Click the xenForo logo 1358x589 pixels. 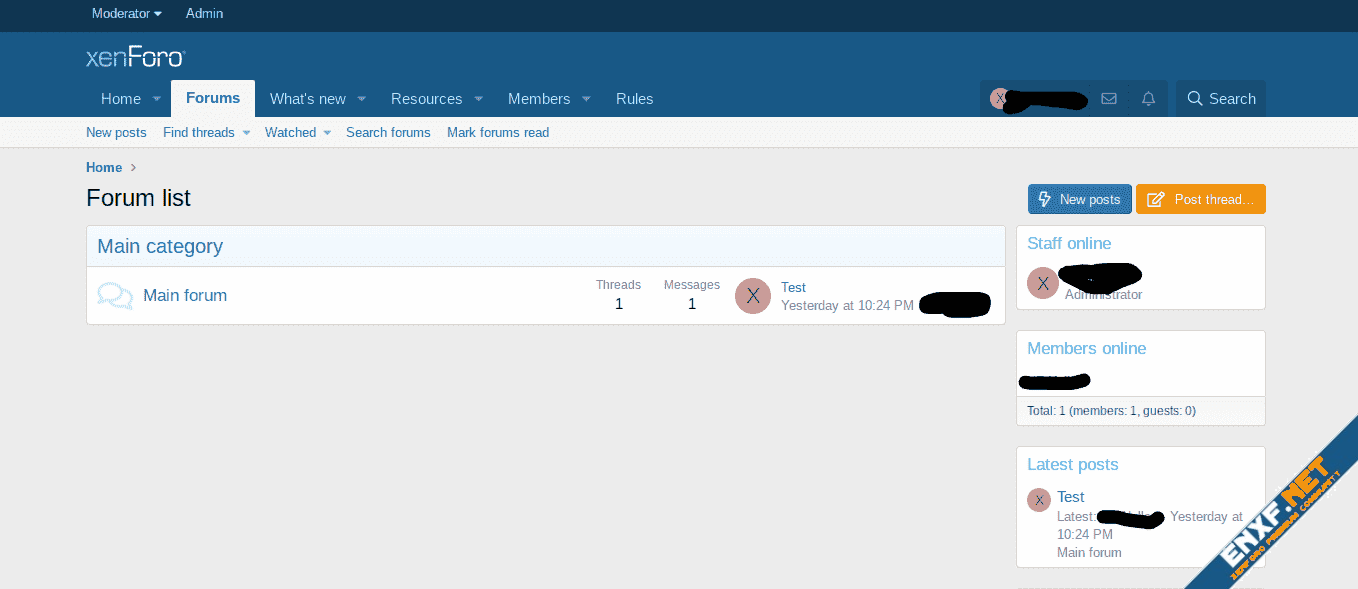click(135, 57)
